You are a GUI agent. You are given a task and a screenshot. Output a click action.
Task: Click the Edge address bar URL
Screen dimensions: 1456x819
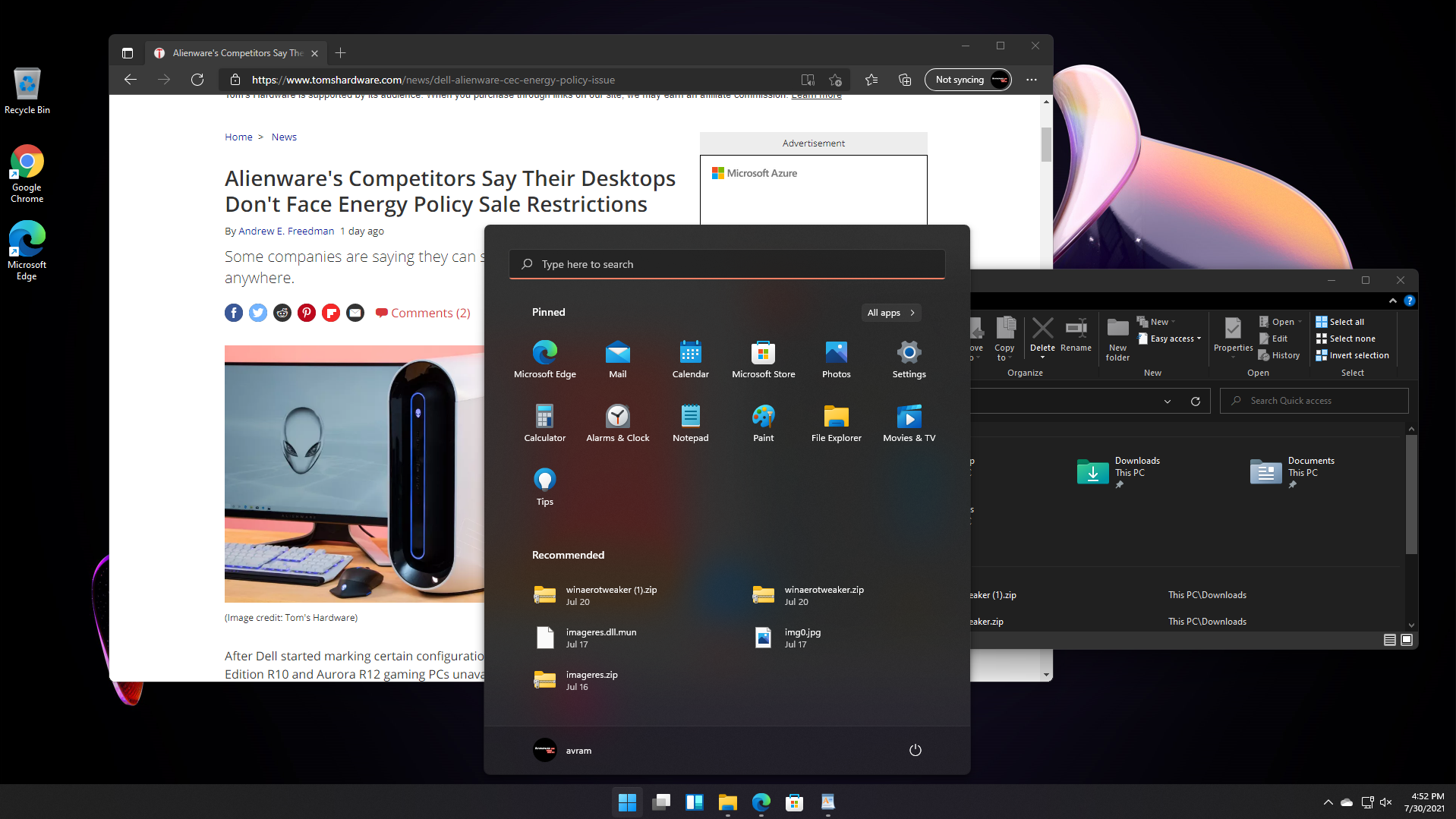pyautogui.click(x=433, y=80)
